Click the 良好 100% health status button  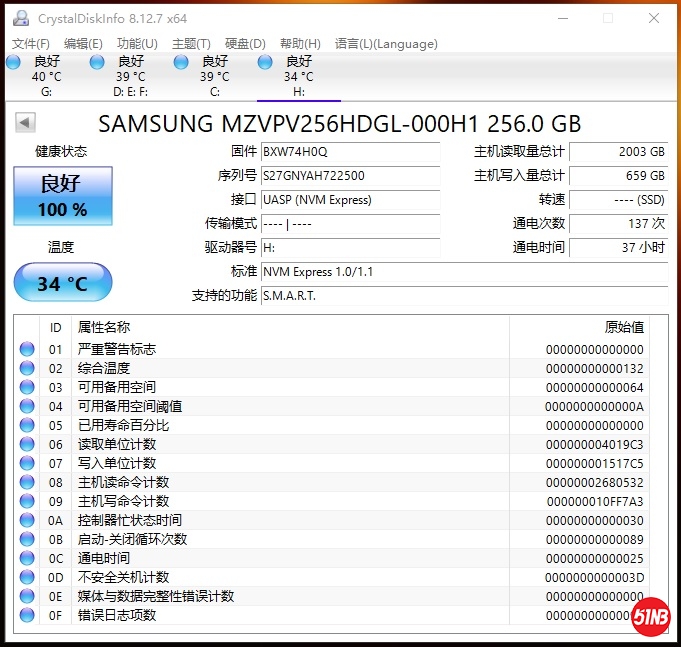coord(63,196)
